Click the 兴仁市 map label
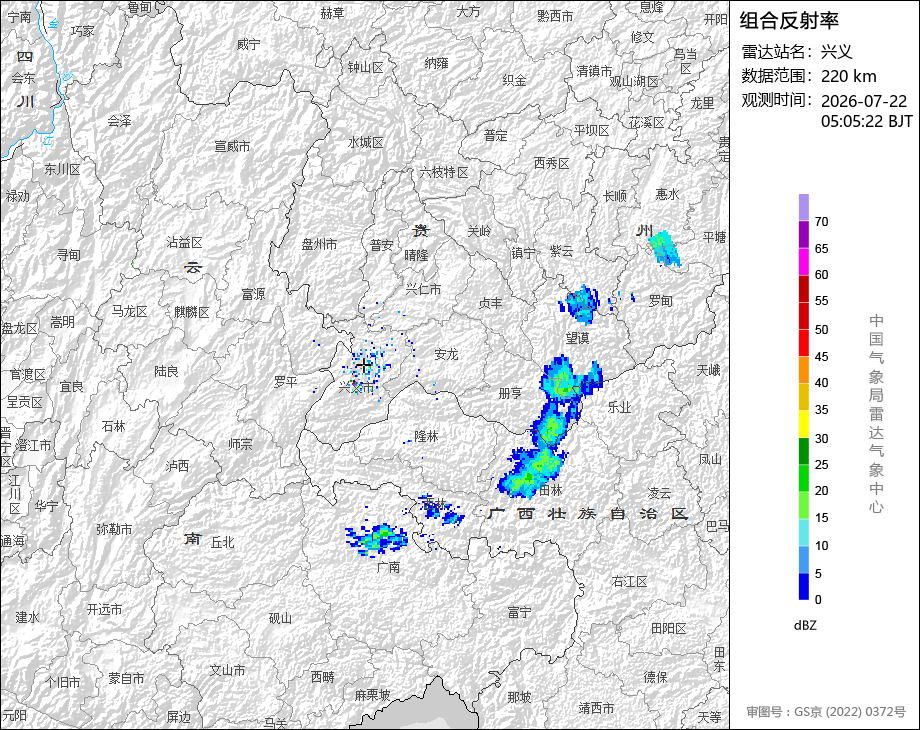 [x=423, y=289]
